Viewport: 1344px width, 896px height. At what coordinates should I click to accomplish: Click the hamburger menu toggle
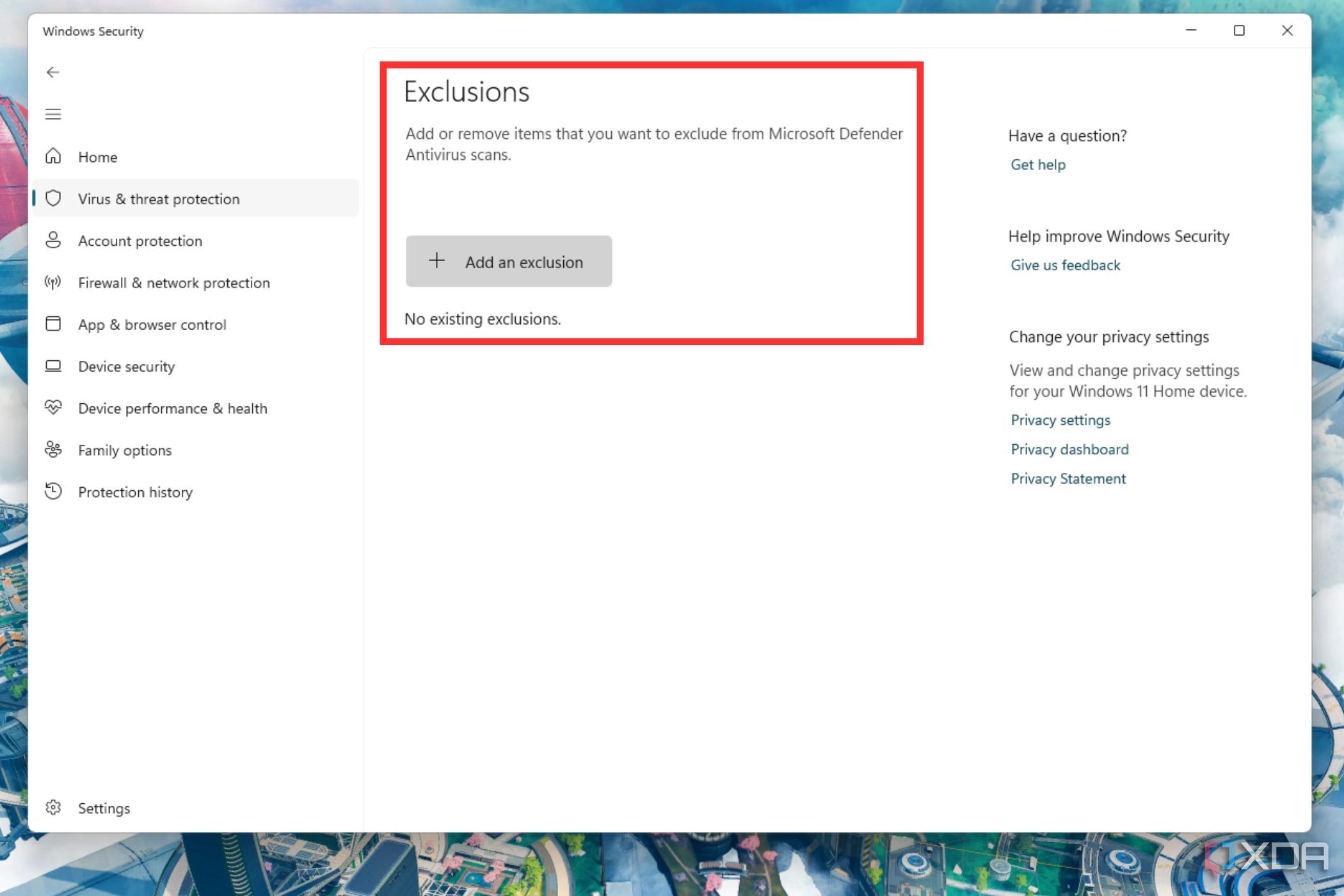tap(54, 113)
